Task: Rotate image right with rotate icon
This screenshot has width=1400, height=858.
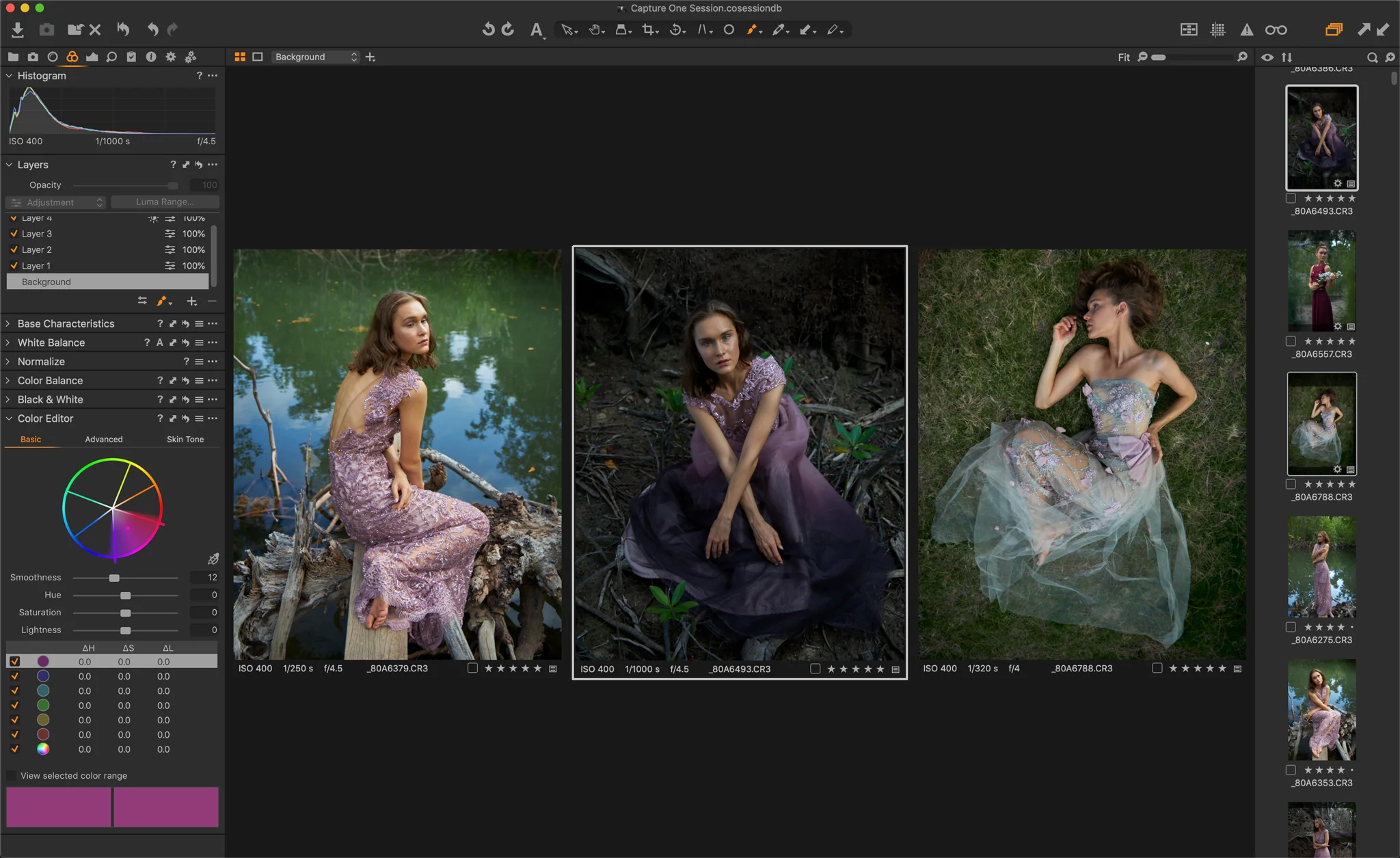Action: (508, 29)
